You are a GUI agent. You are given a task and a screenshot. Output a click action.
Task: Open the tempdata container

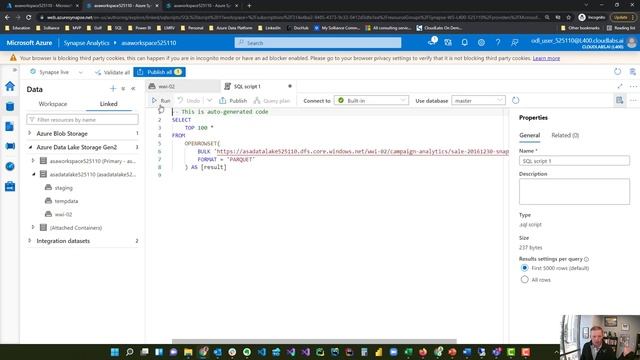coord(66,201)
